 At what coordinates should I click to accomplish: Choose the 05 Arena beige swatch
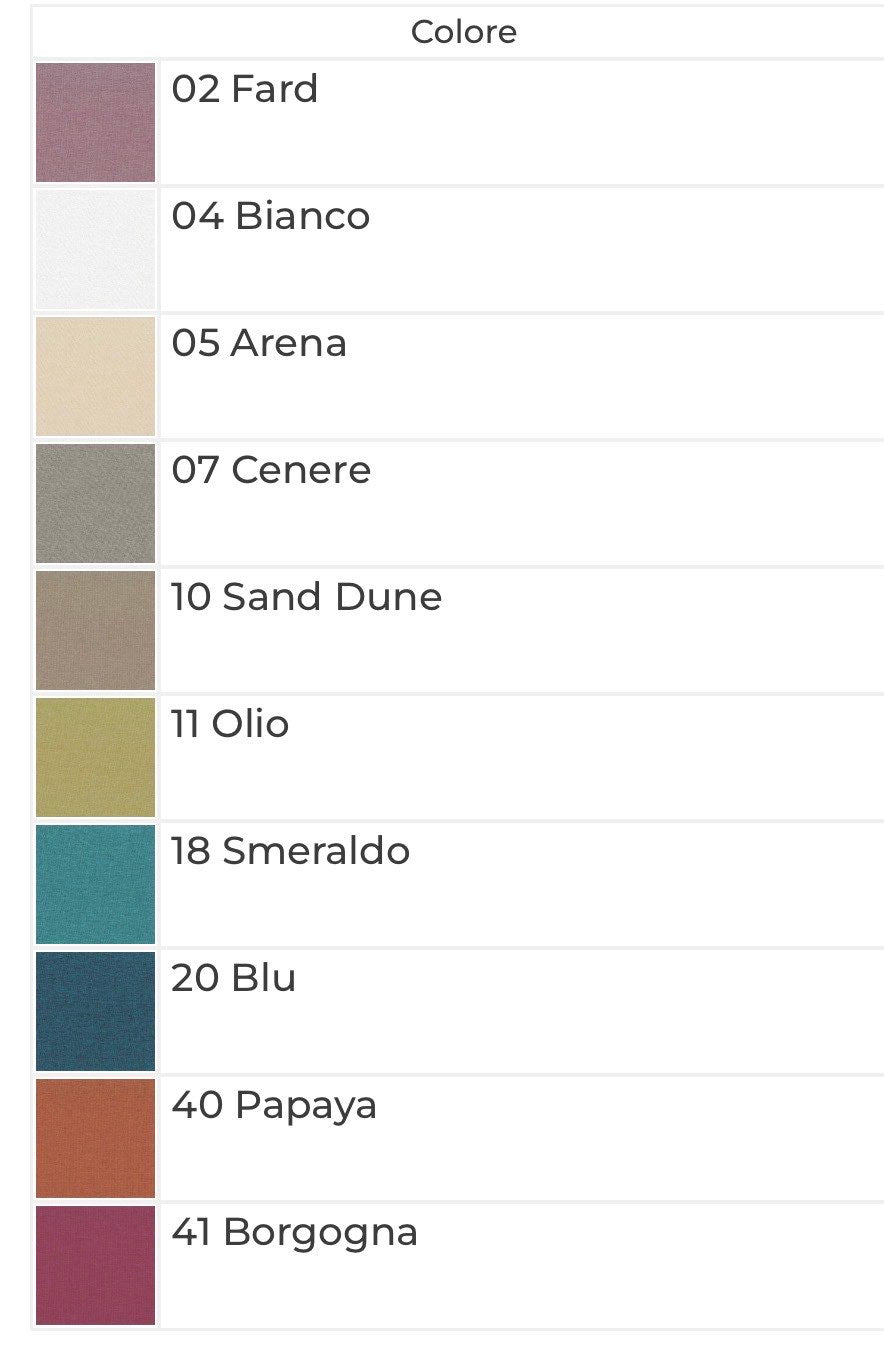pyautogui.click(x=96, y=376)
